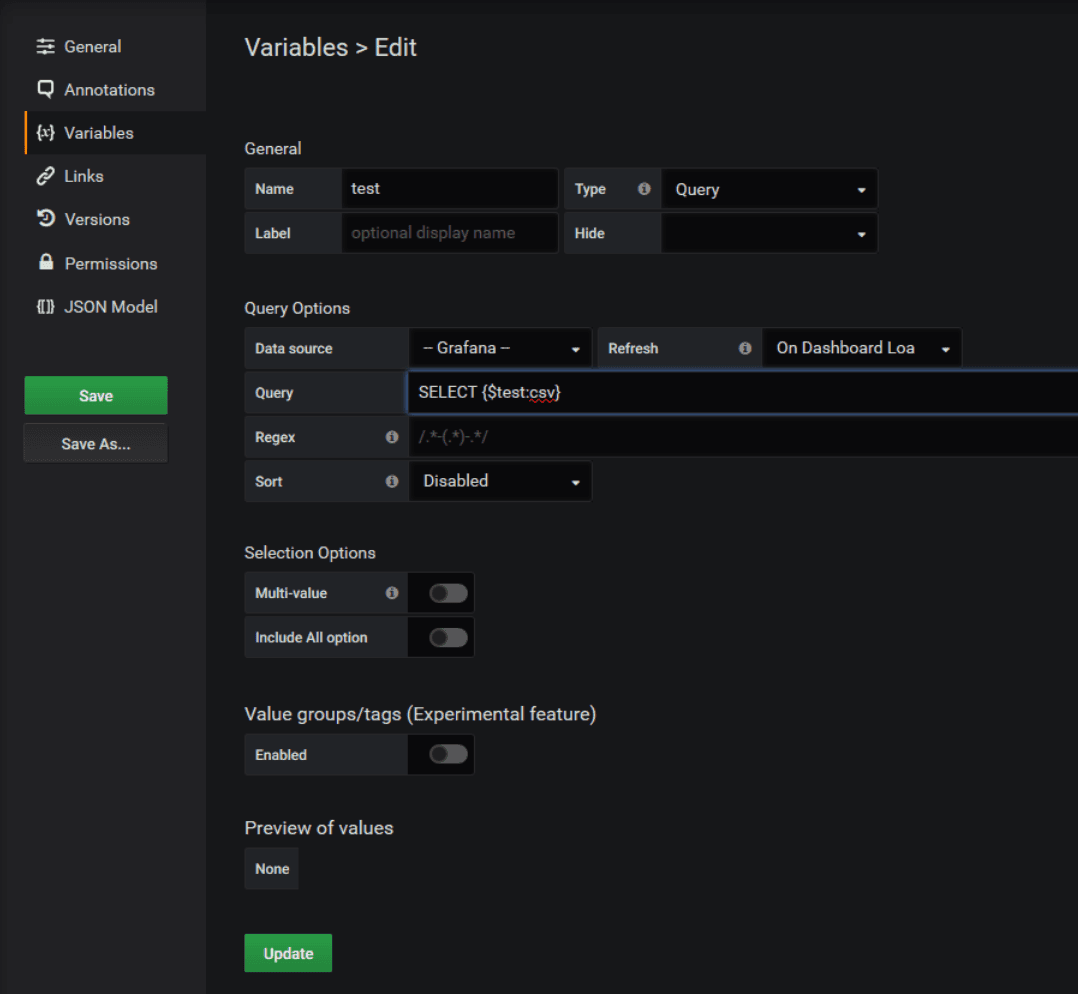Open the Type dropdown showing Query

click(769, 189)
